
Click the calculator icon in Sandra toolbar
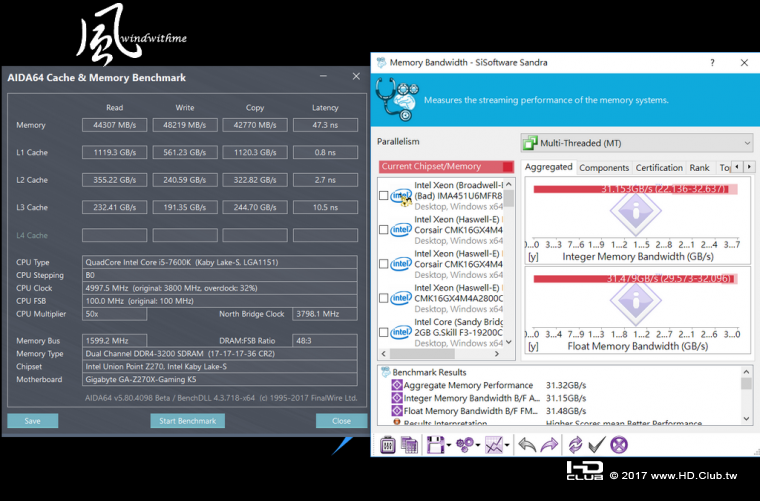click(389, 445)
